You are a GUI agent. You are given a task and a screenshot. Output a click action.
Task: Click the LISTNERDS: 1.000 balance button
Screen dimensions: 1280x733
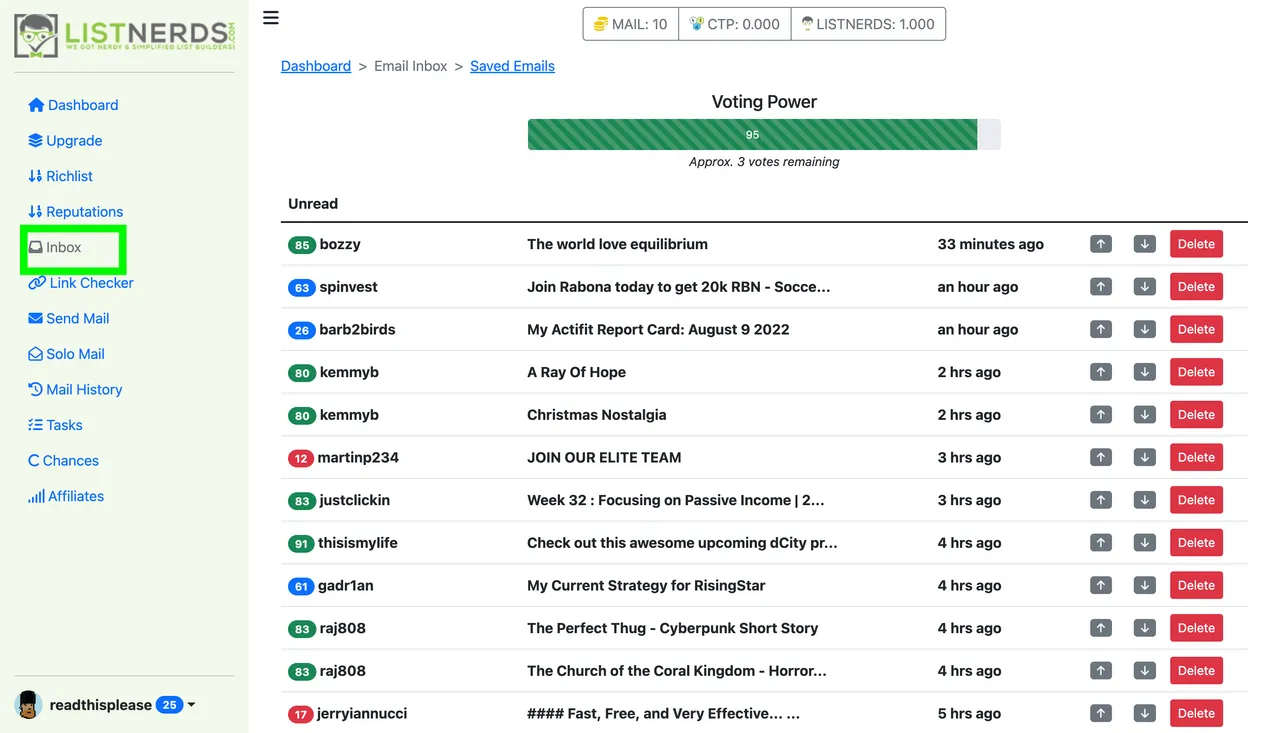pos(868,24)
